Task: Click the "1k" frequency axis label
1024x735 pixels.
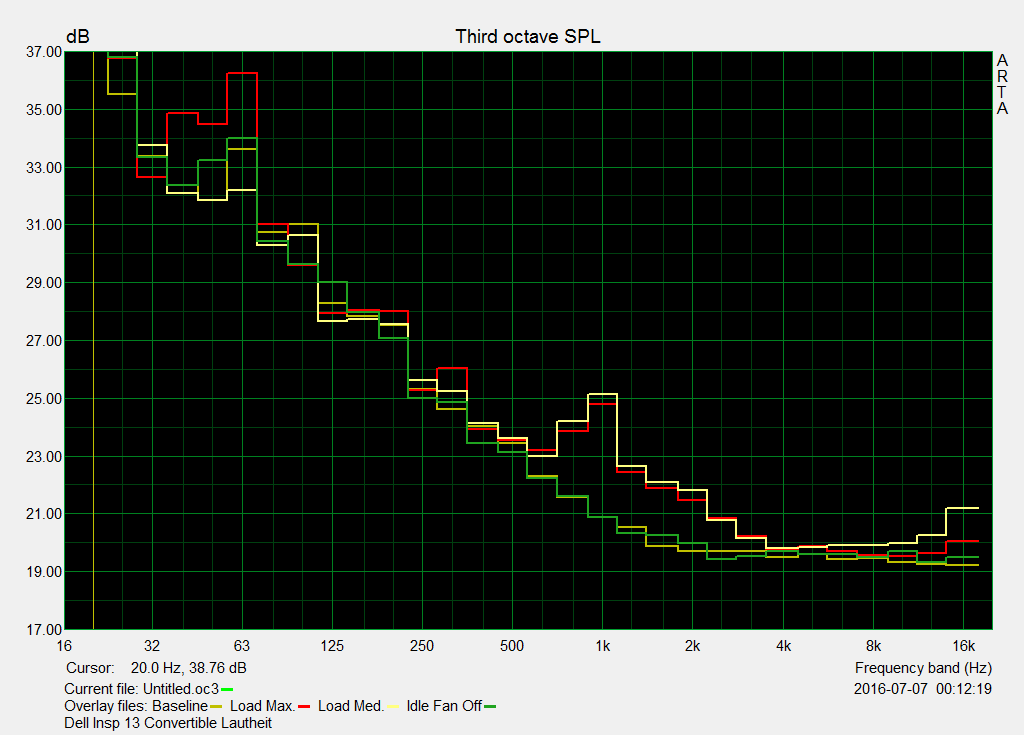Action: [x=602, y=646]
